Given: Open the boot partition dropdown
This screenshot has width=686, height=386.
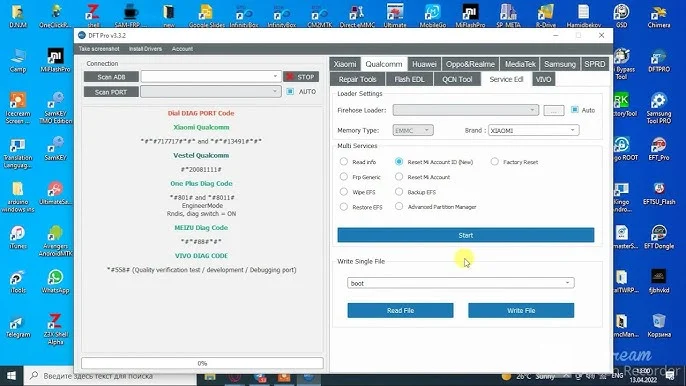Looking at the screenshot, I should (x=567, y=283).
